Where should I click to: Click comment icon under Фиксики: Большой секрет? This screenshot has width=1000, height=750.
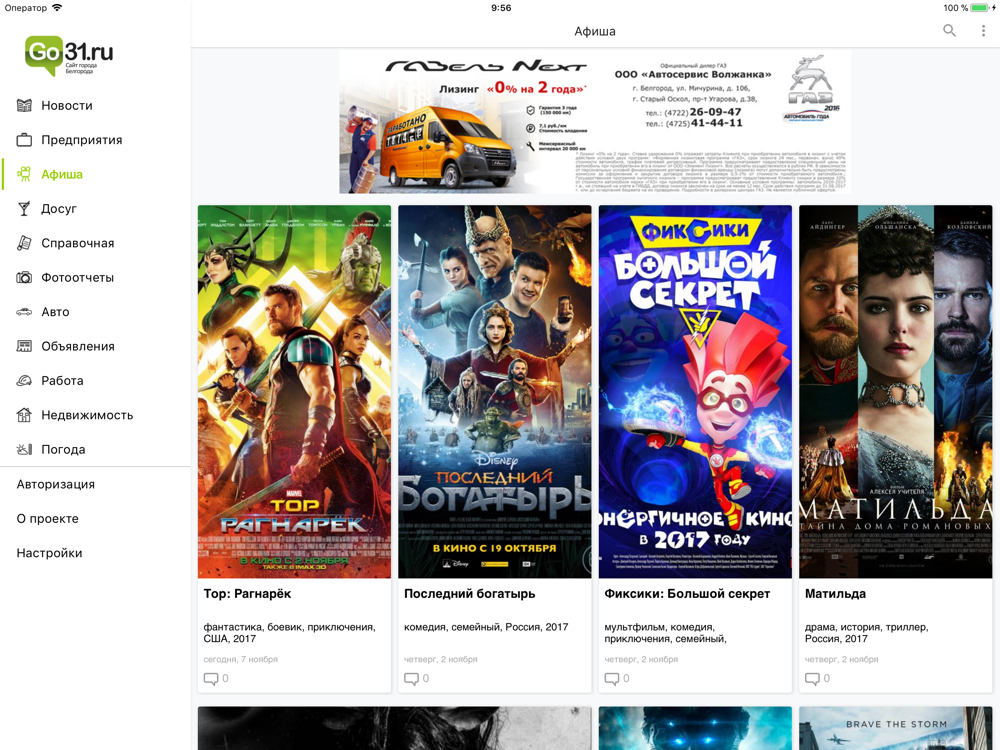click(x=612, y=679)
